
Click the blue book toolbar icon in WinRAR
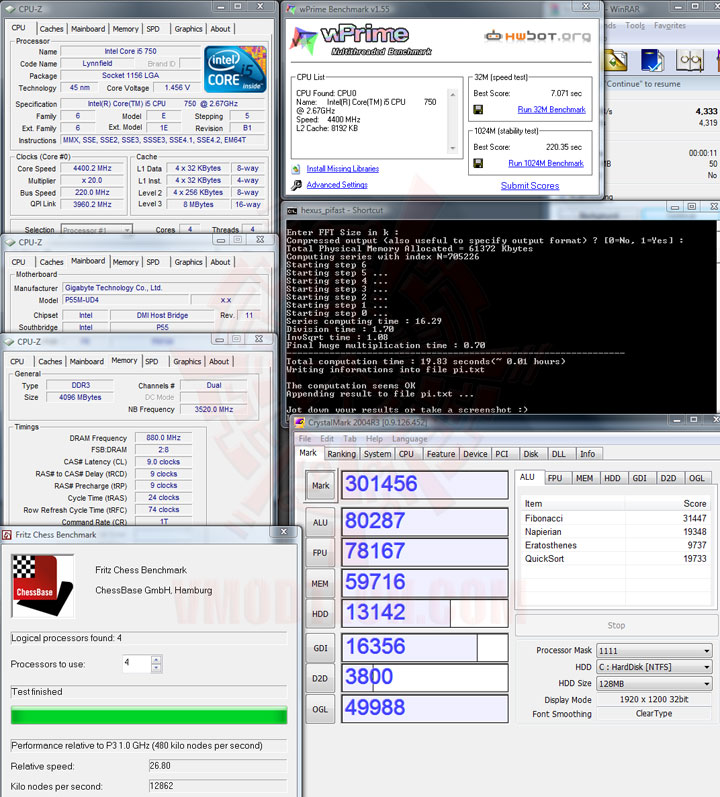[652, 60]
